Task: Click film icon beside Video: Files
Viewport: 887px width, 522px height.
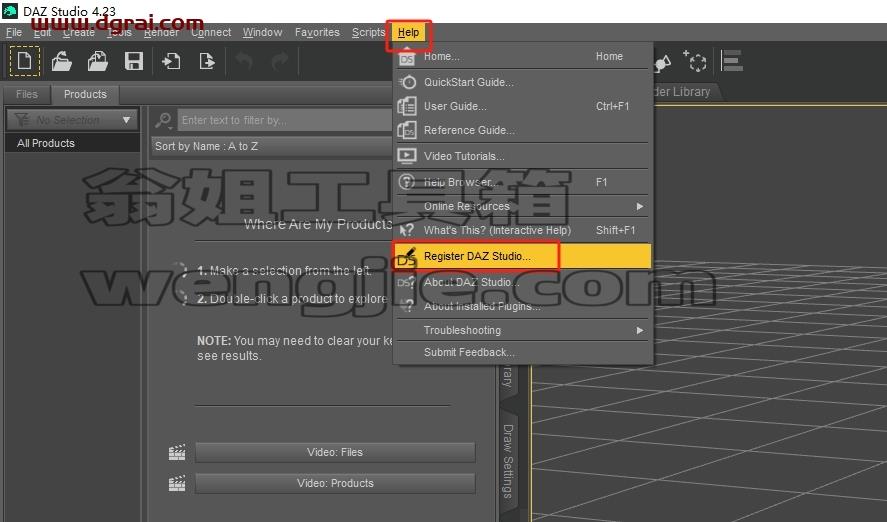Action: point(177,452)
